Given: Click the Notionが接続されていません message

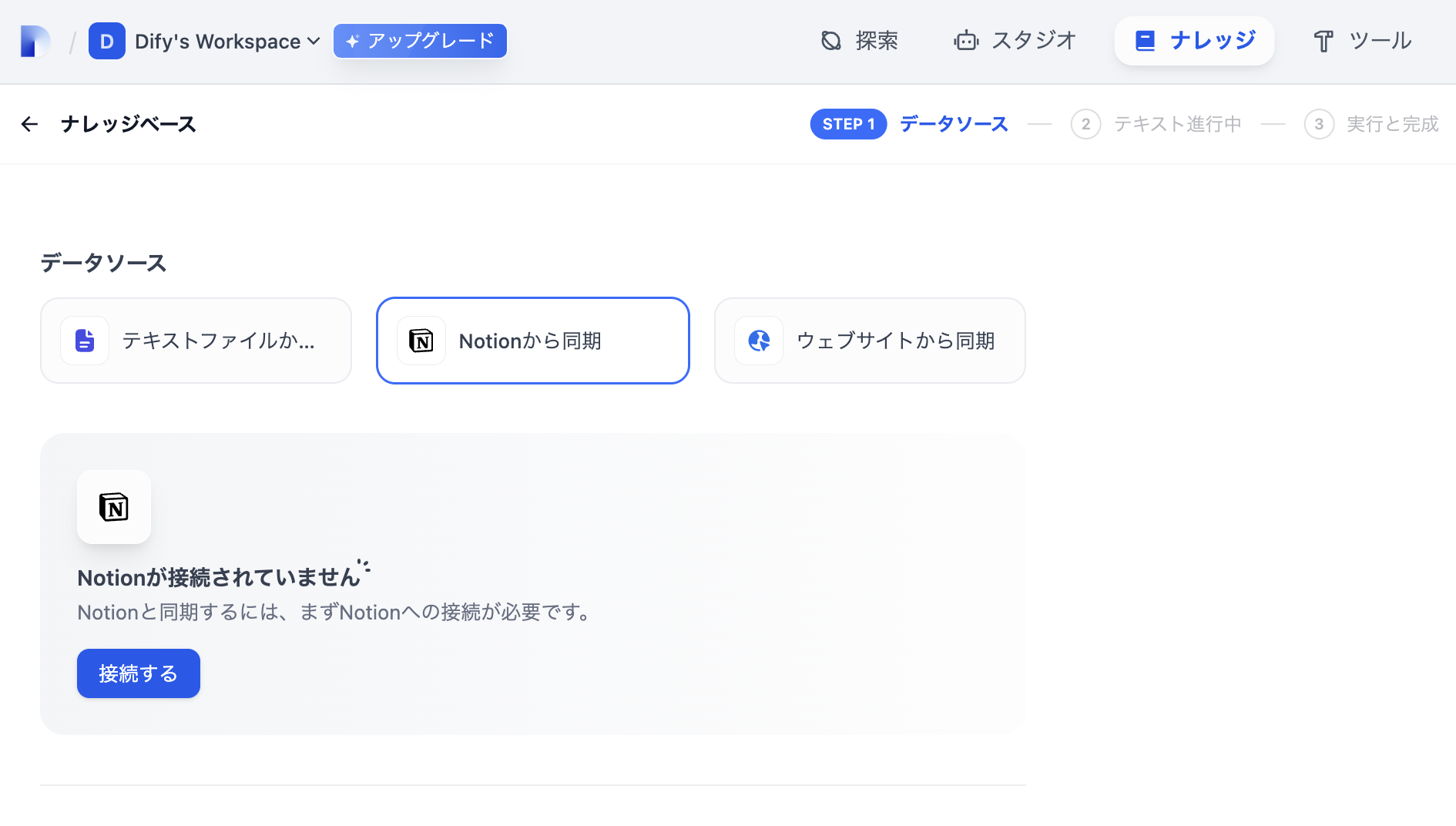Looking at the screenshot, I should coord(219,577).
